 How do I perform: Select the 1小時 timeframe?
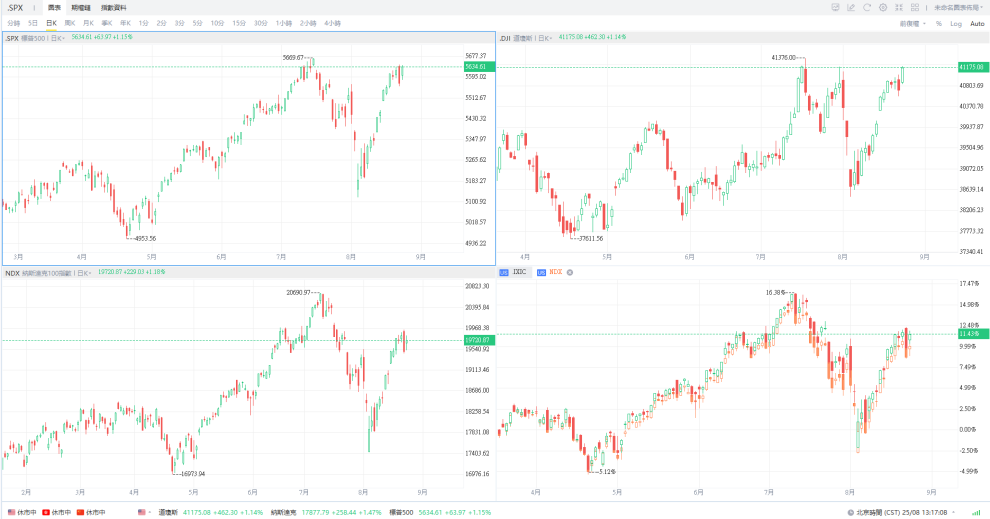pos(283,23)
